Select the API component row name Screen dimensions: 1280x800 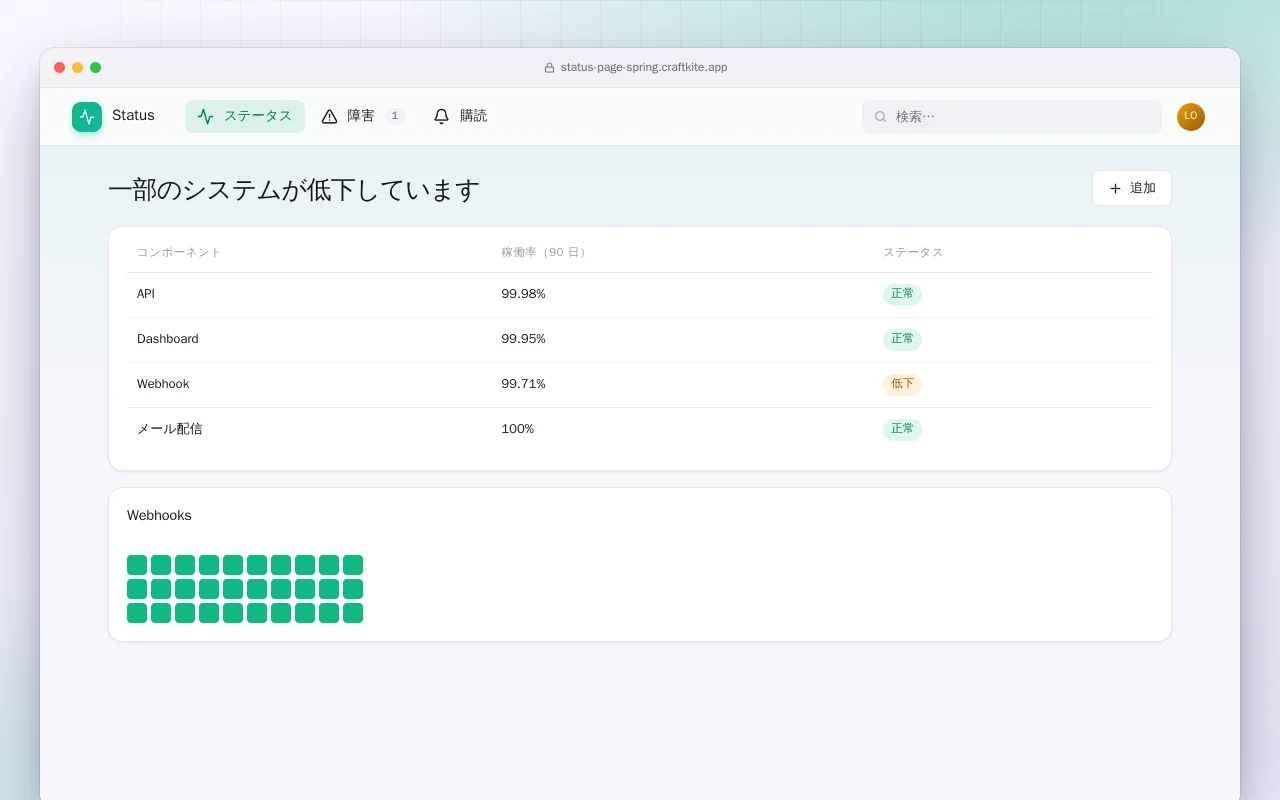(x=146, y=294)
